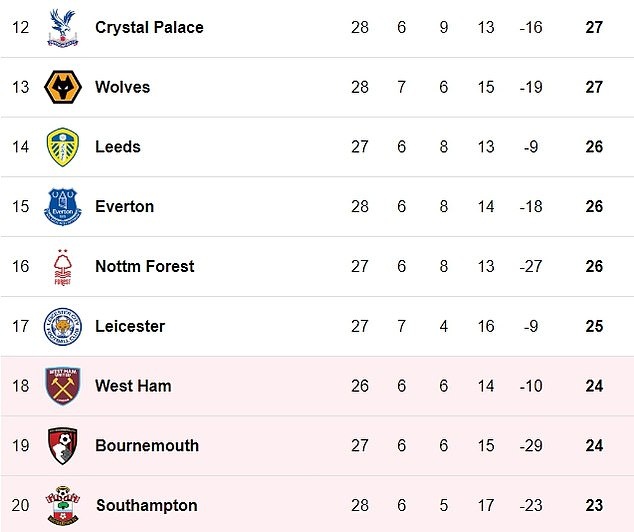Open the Everton team name link
The width and height of the screenshot is (634, 532).
click(124, 207)
